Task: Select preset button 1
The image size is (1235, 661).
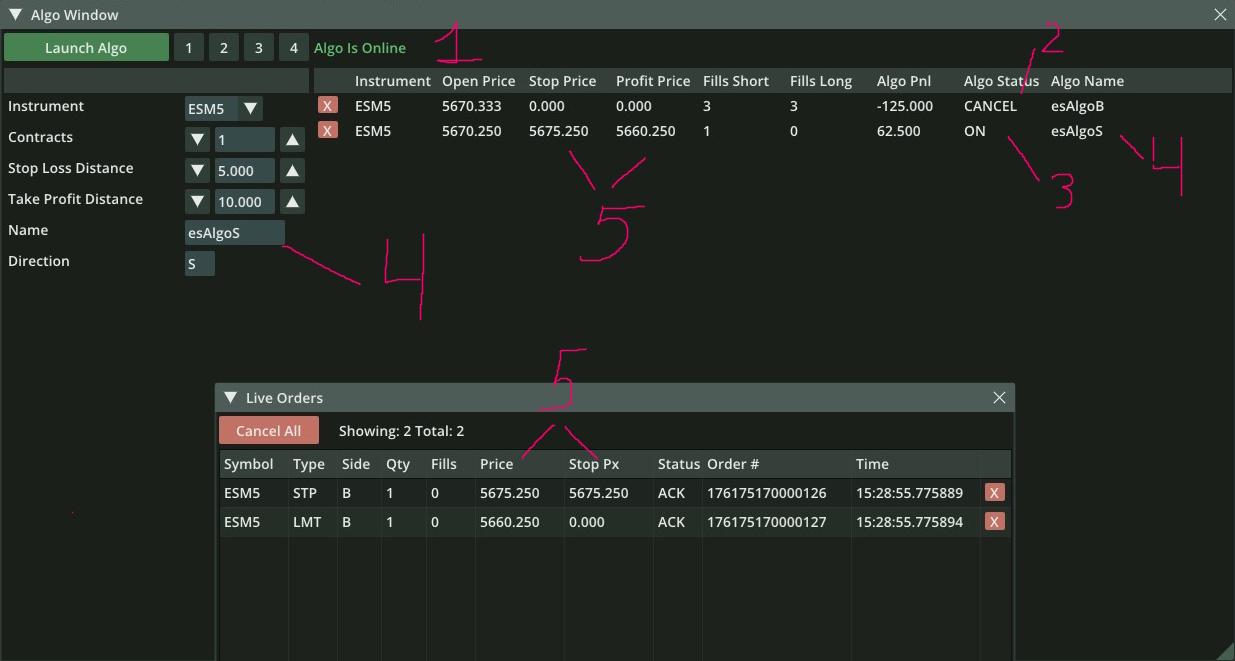Action: click(x=188, y=48)
